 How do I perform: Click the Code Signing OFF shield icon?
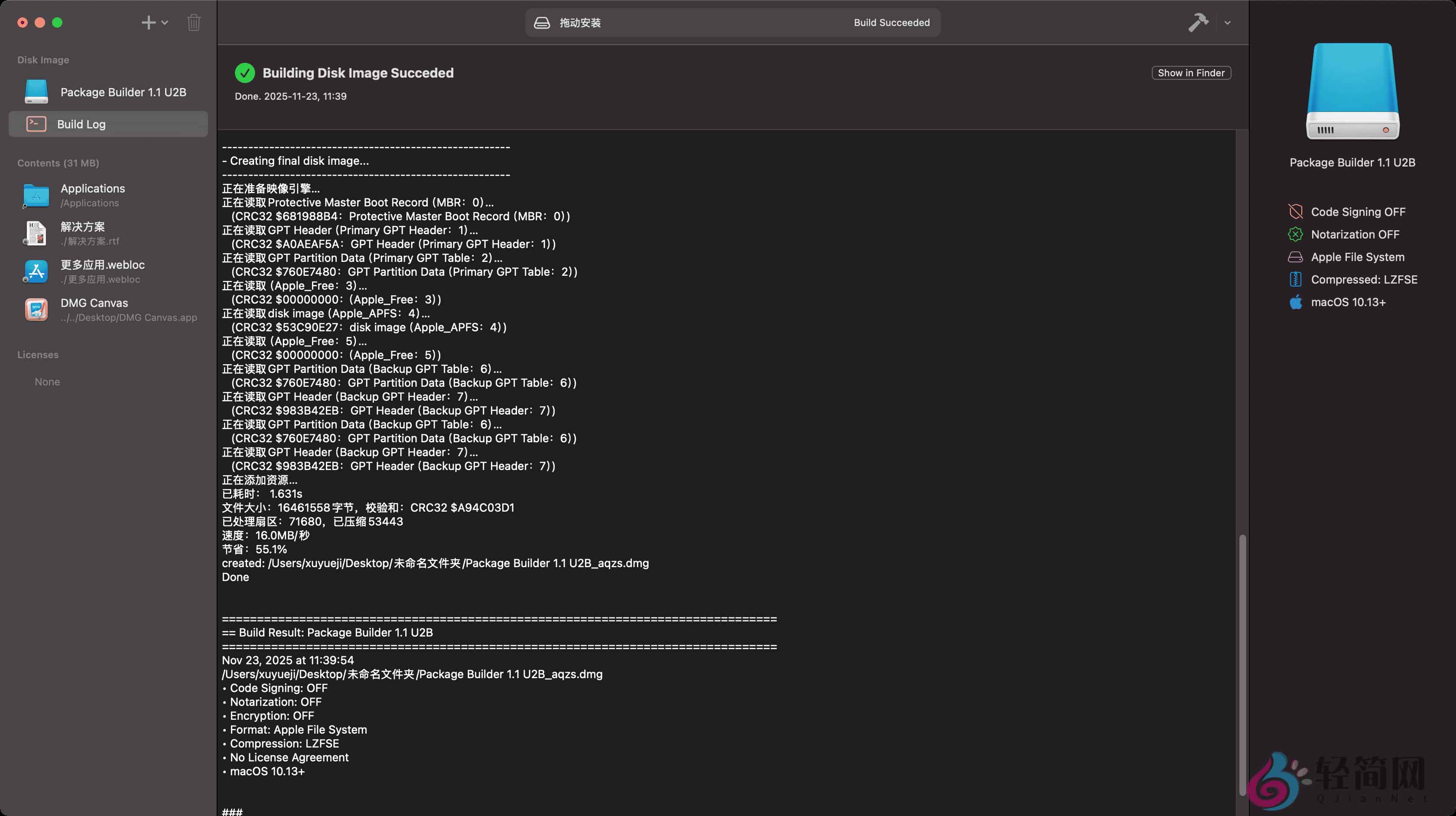1296,212
